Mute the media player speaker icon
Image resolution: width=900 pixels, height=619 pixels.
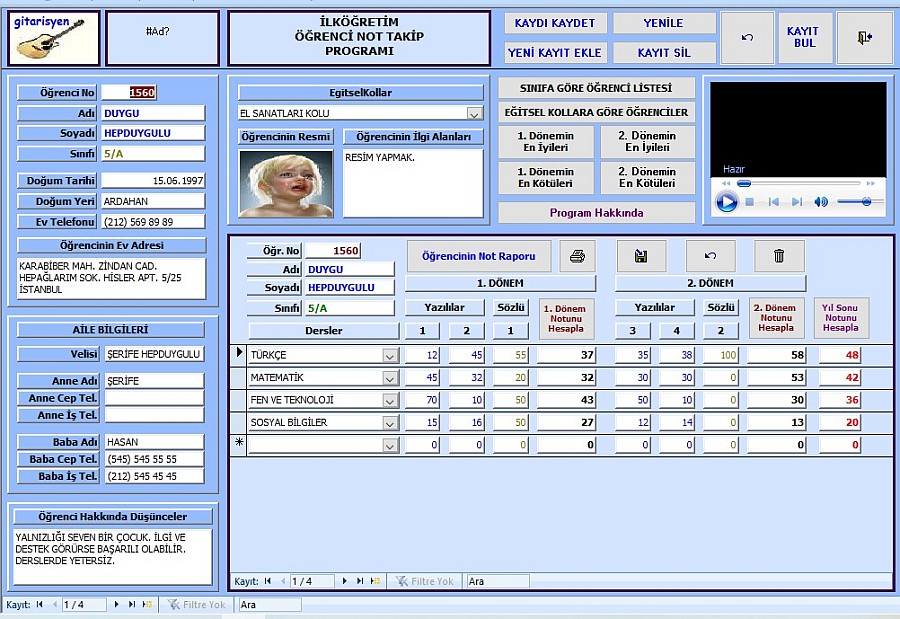pos(821,202)
